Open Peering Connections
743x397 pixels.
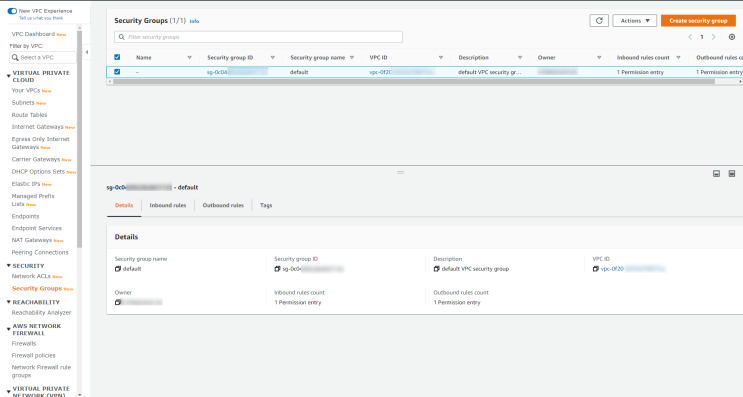pos(40,253)
